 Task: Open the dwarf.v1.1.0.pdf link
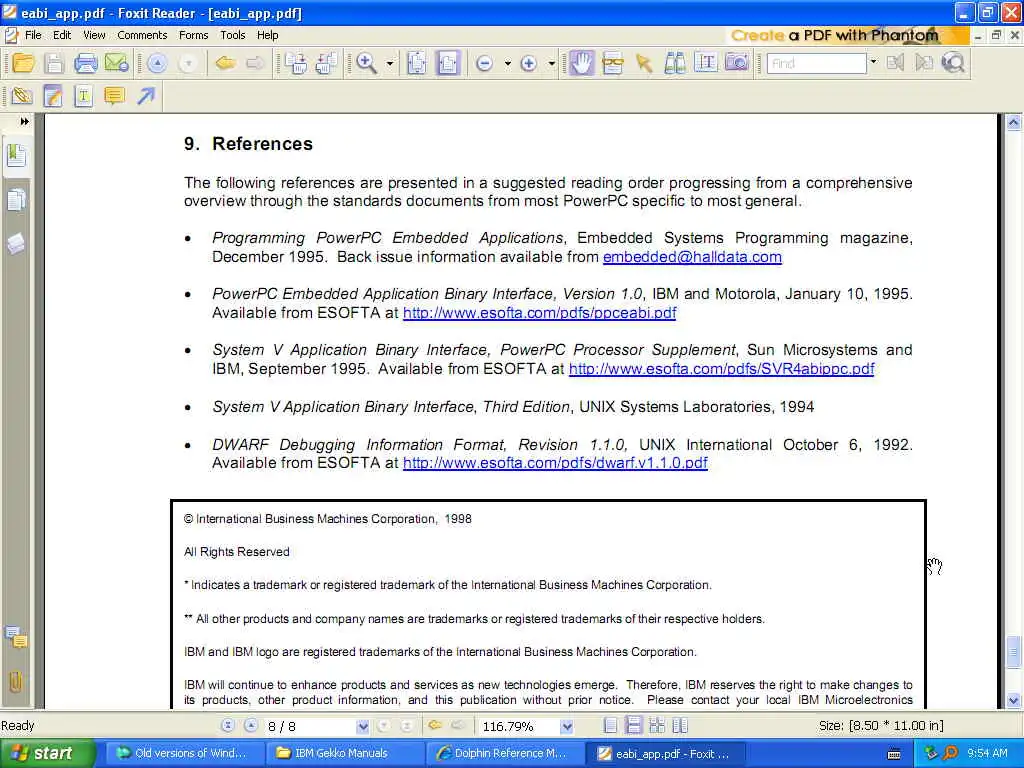pyautogui.click(x=555, y=463)
